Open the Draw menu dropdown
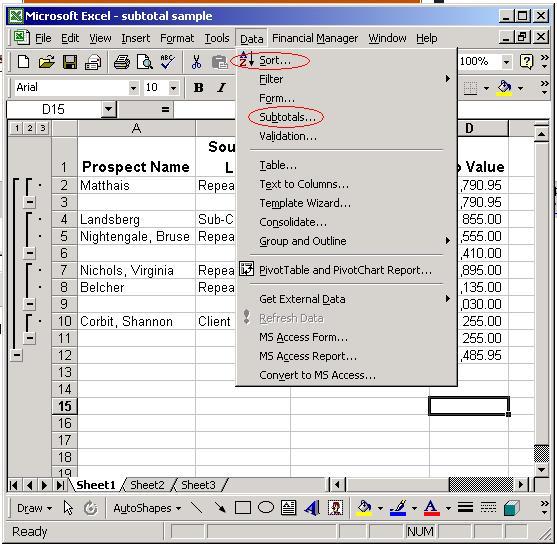The height and width of the screenshot is (547, 557). 34,508
